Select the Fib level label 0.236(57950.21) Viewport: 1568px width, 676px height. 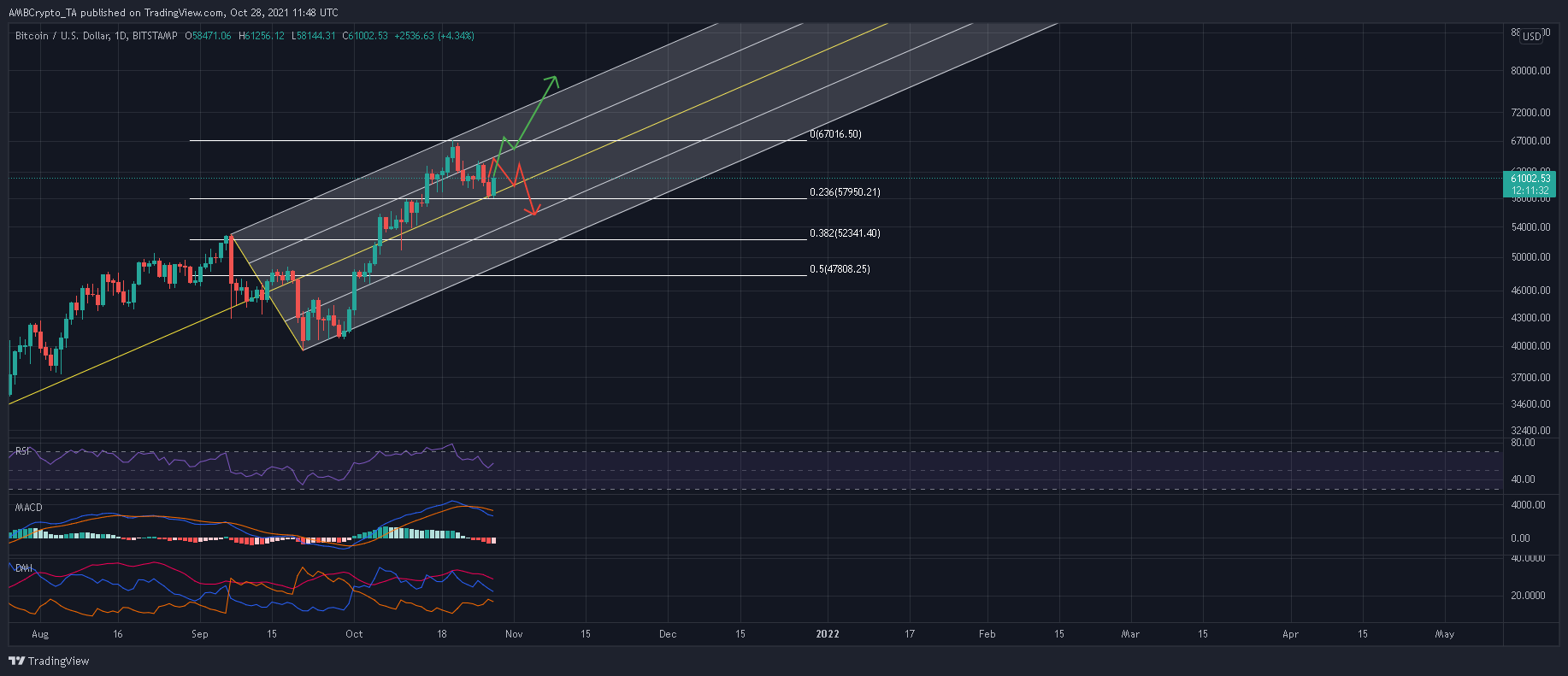point(845,192)
